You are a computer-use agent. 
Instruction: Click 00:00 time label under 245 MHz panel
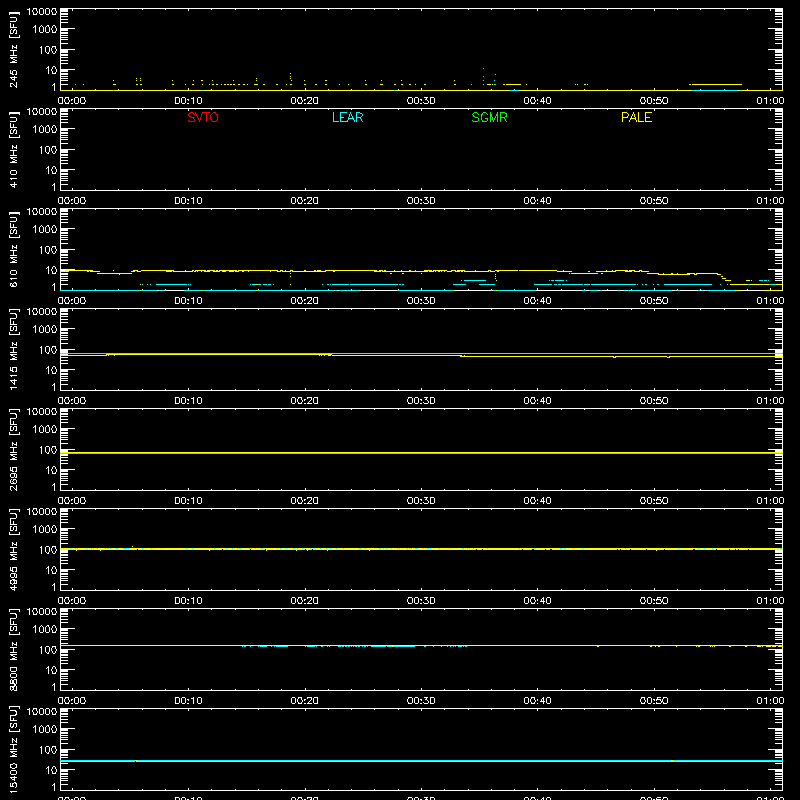click(72, 101)
